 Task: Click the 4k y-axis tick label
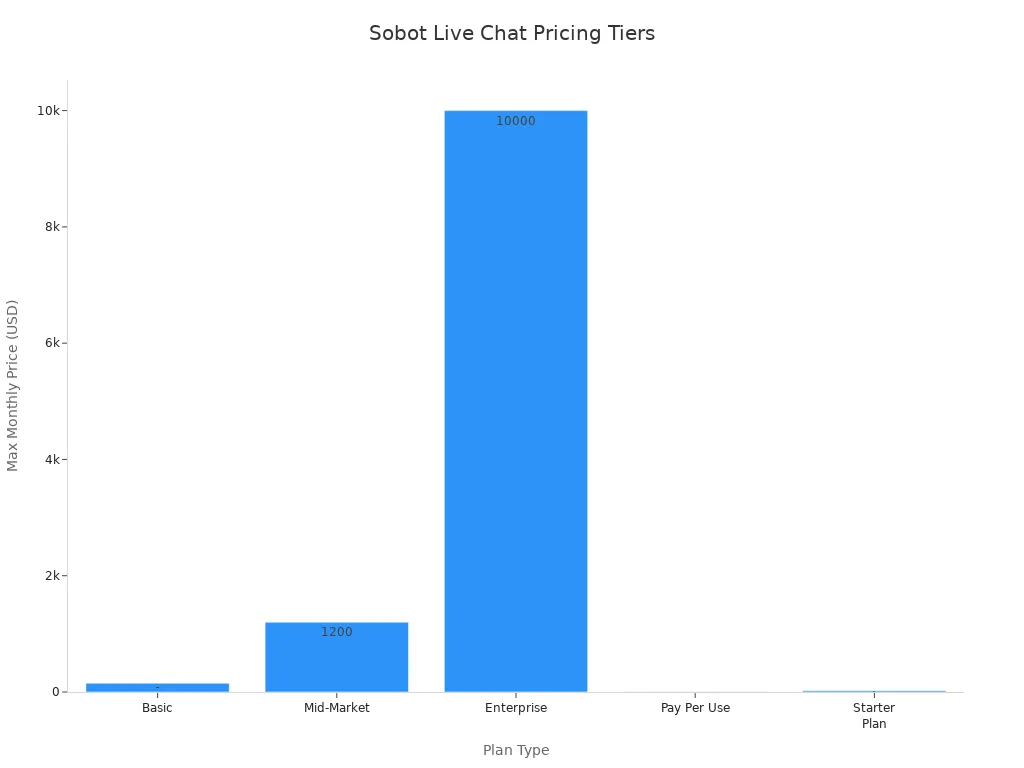pyautogui.click(x=52, y=459)
